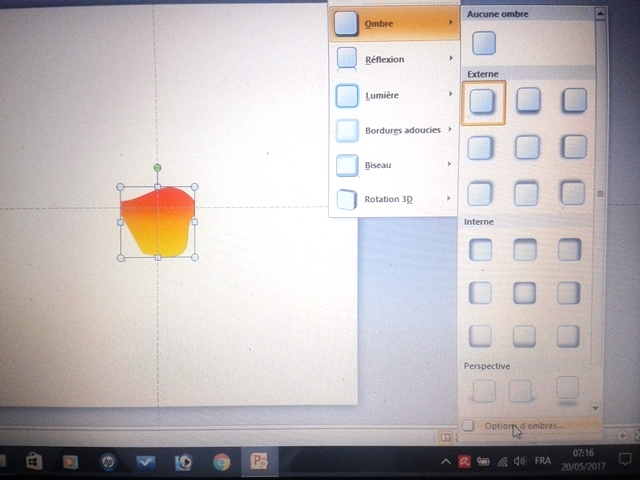640x480 pixels.
Task: Pick the center Externe shadow preset
Action: (527, 147)
